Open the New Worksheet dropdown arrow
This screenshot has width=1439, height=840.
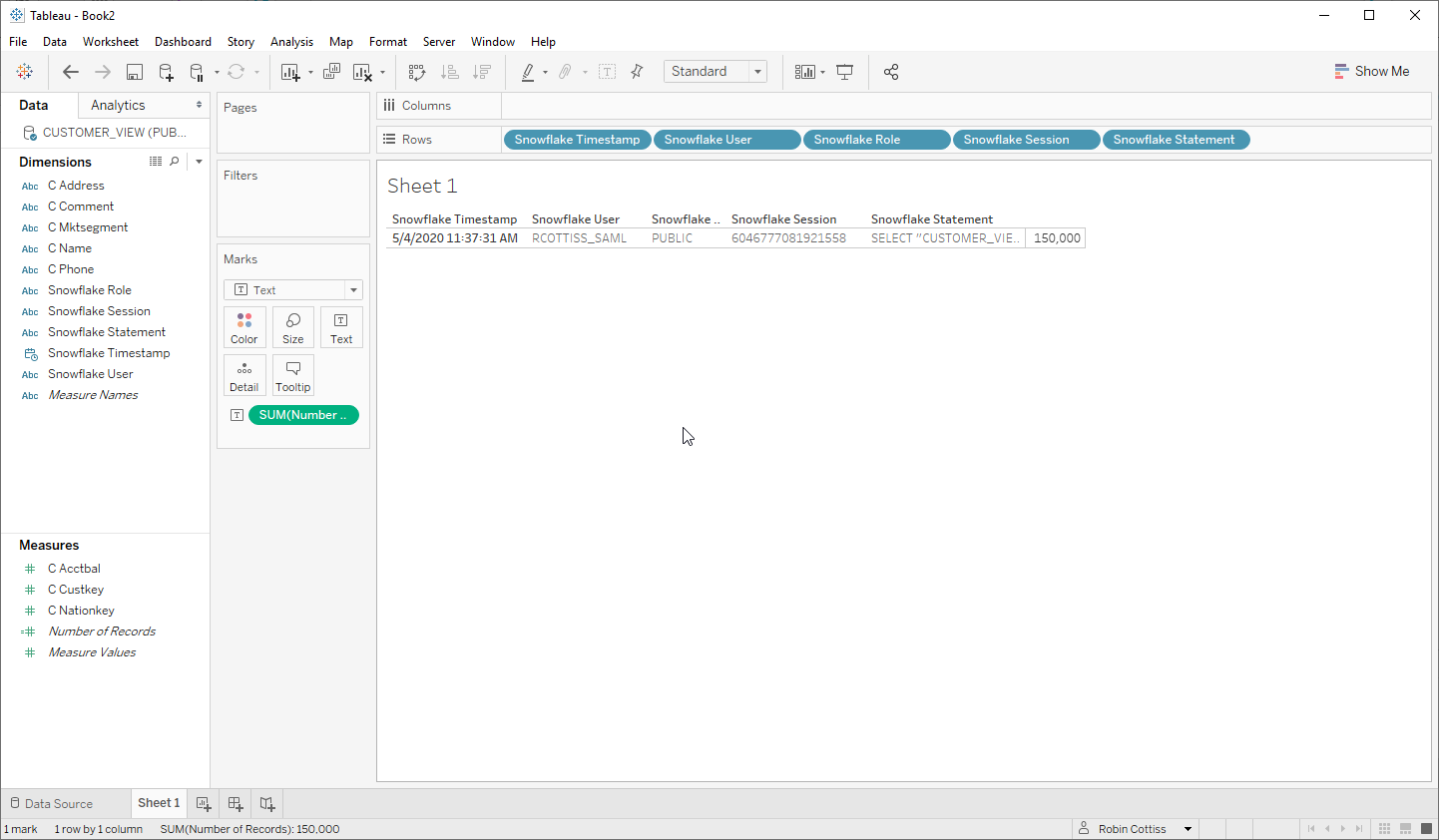coord(310,72)
